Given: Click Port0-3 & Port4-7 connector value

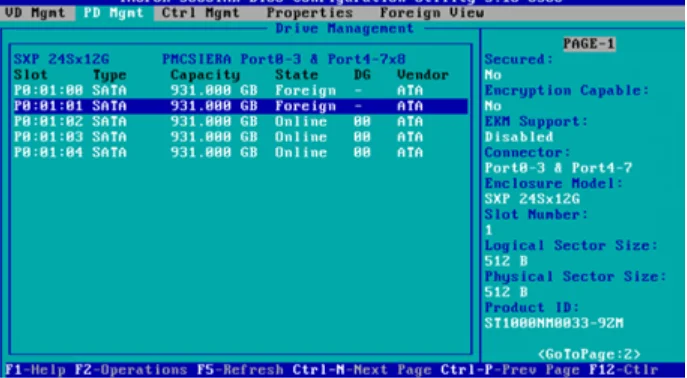Looking at the screenshot, I should click(558, 168).
